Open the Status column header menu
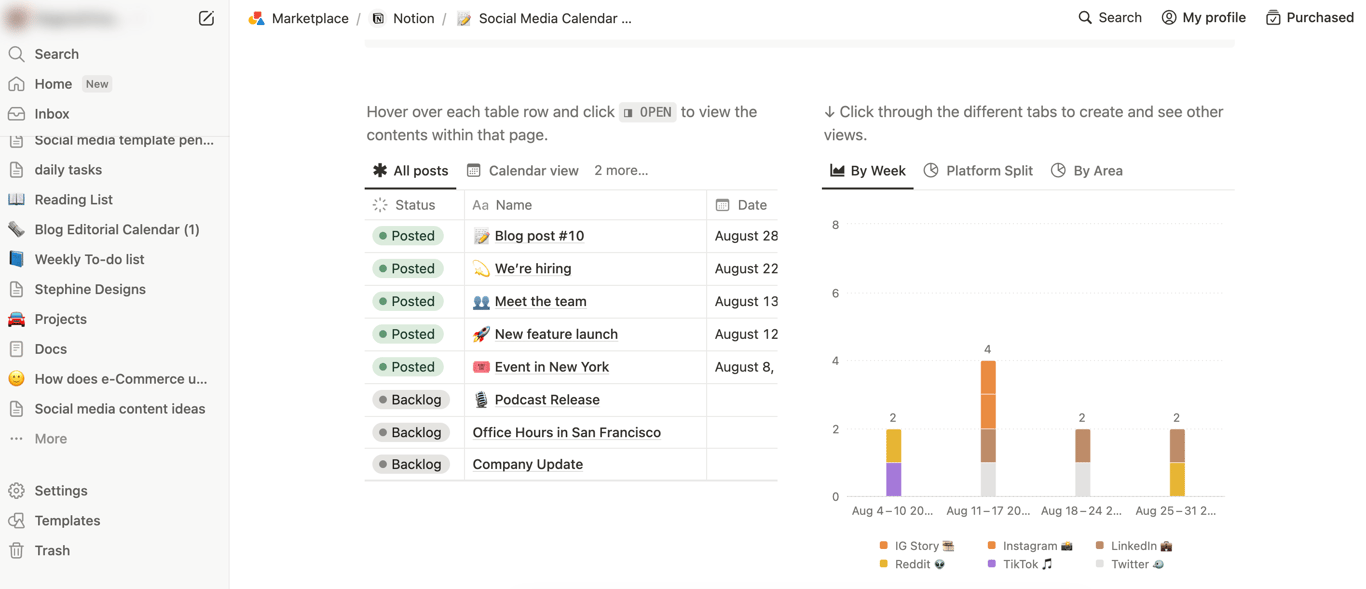 [x=412, y=204]
